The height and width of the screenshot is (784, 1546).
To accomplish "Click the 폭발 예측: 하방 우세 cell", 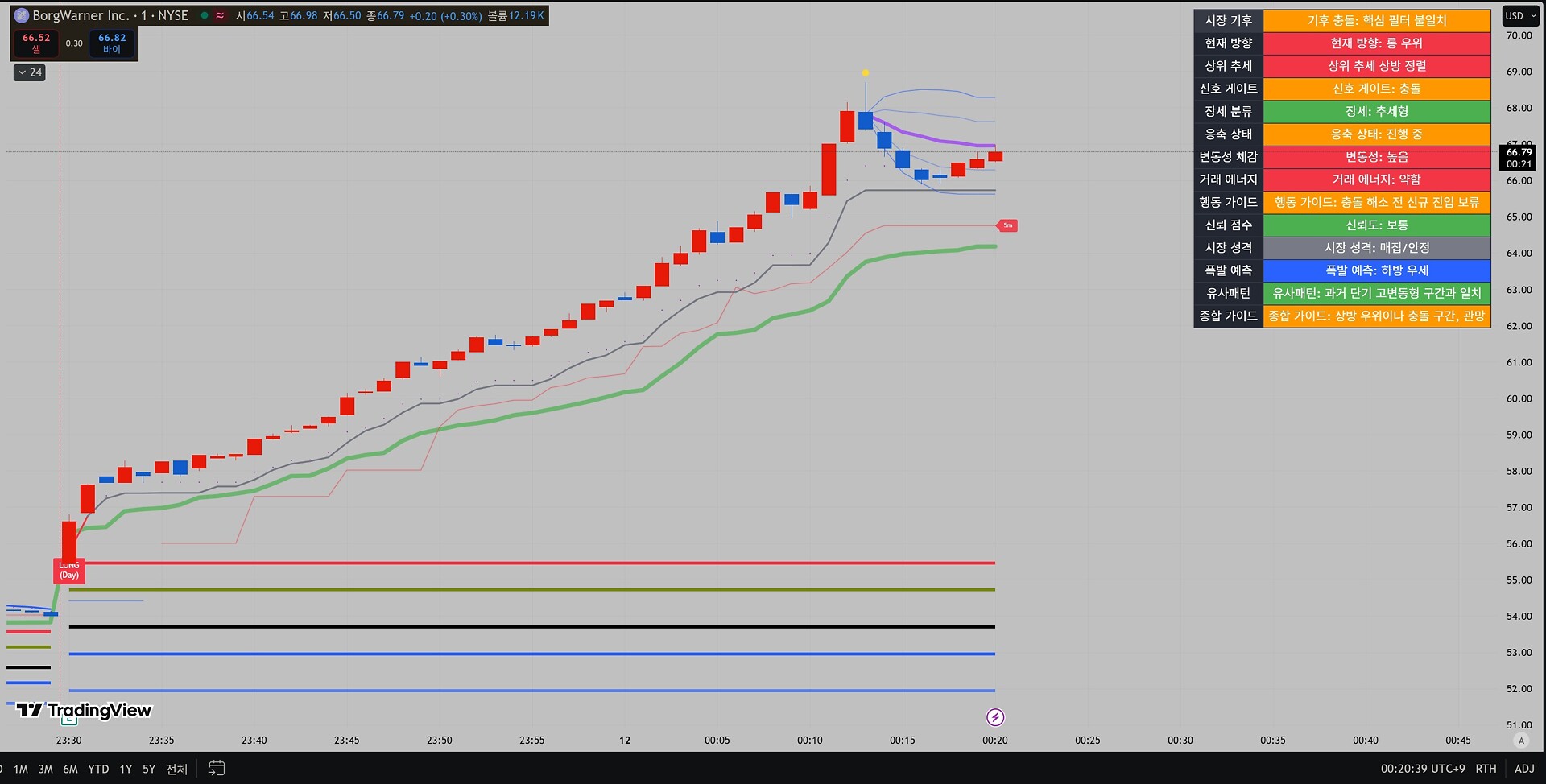I will (x=1377, y=270).
